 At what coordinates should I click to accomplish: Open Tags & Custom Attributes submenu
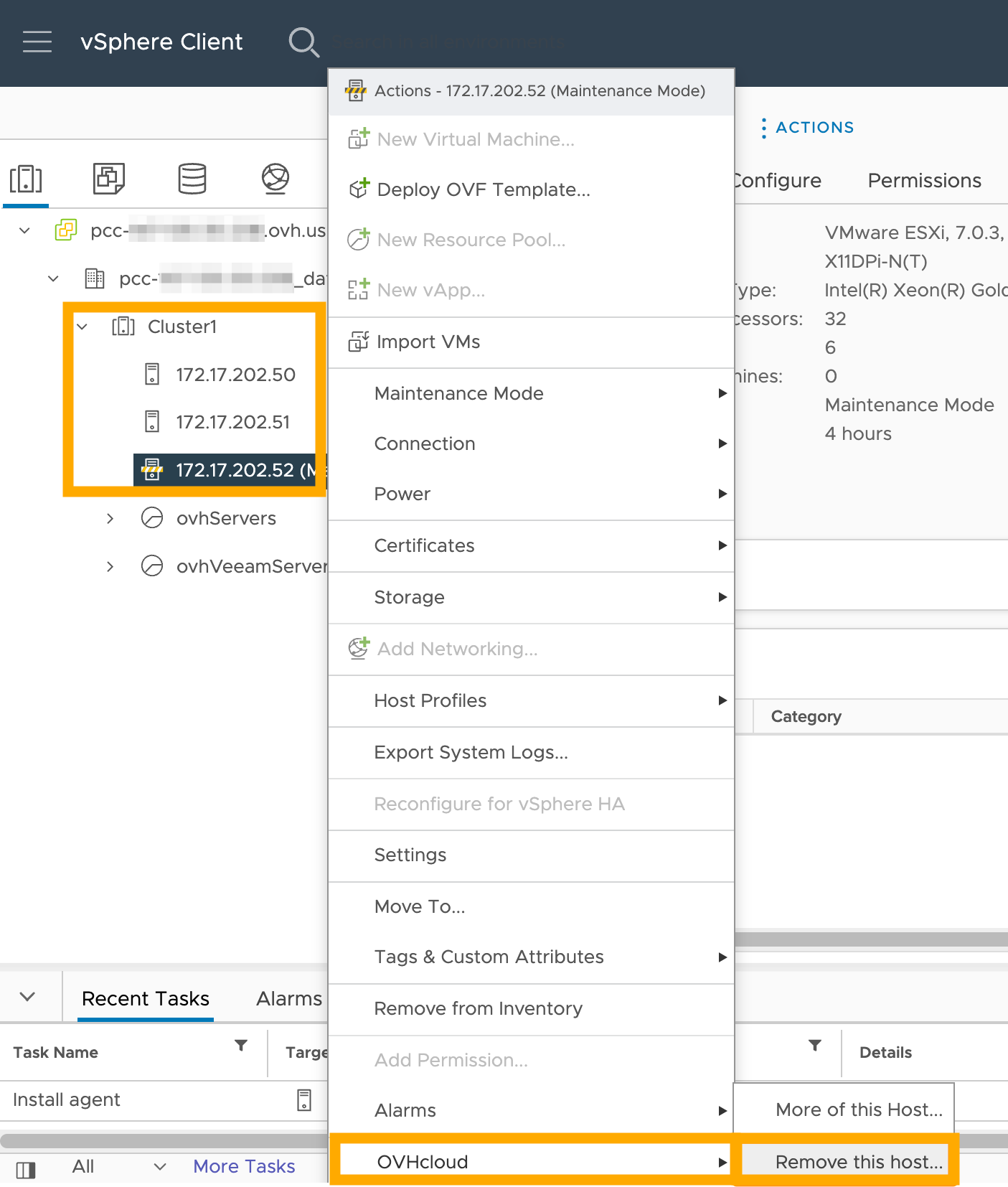click(531, 957)
